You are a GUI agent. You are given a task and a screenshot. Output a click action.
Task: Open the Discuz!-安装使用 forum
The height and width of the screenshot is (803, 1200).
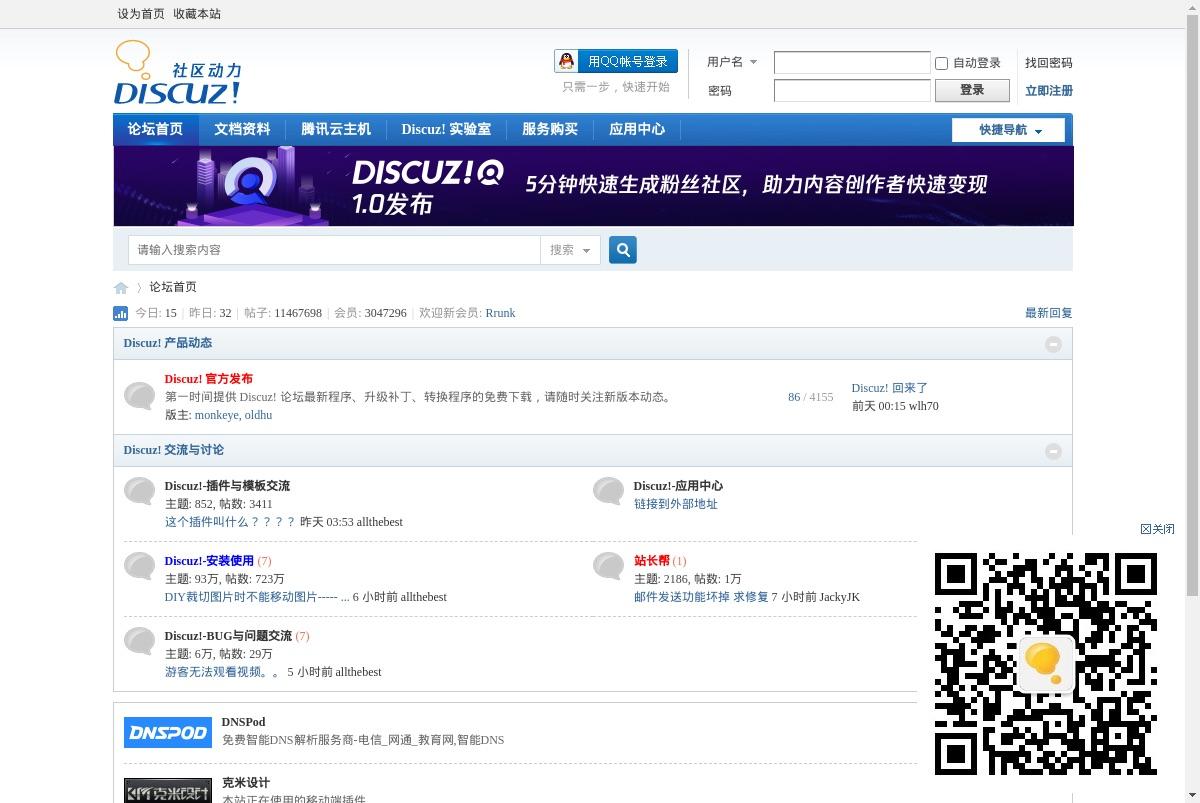209,561
